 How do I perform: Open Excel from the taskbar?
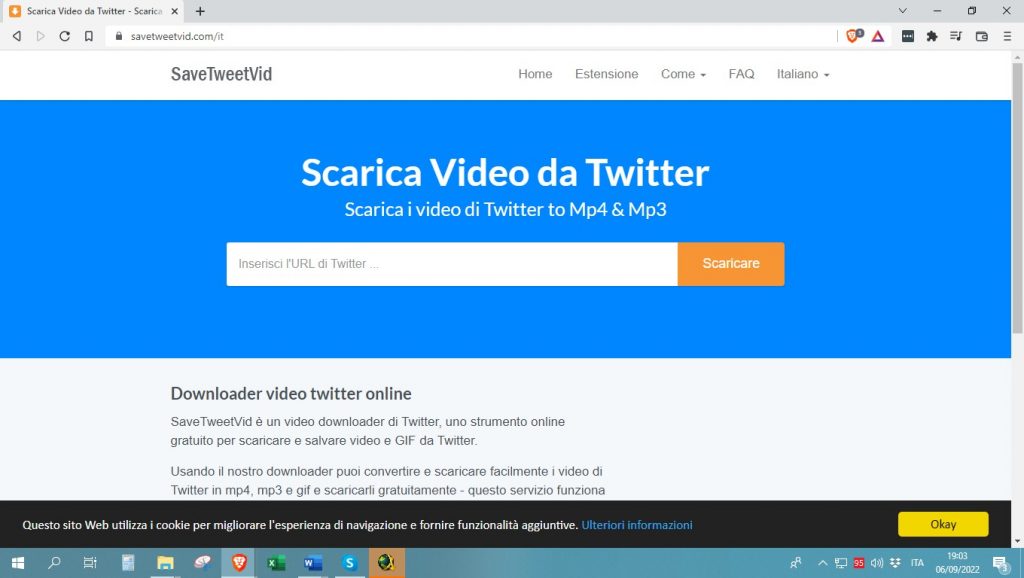(x=275, y=563)
